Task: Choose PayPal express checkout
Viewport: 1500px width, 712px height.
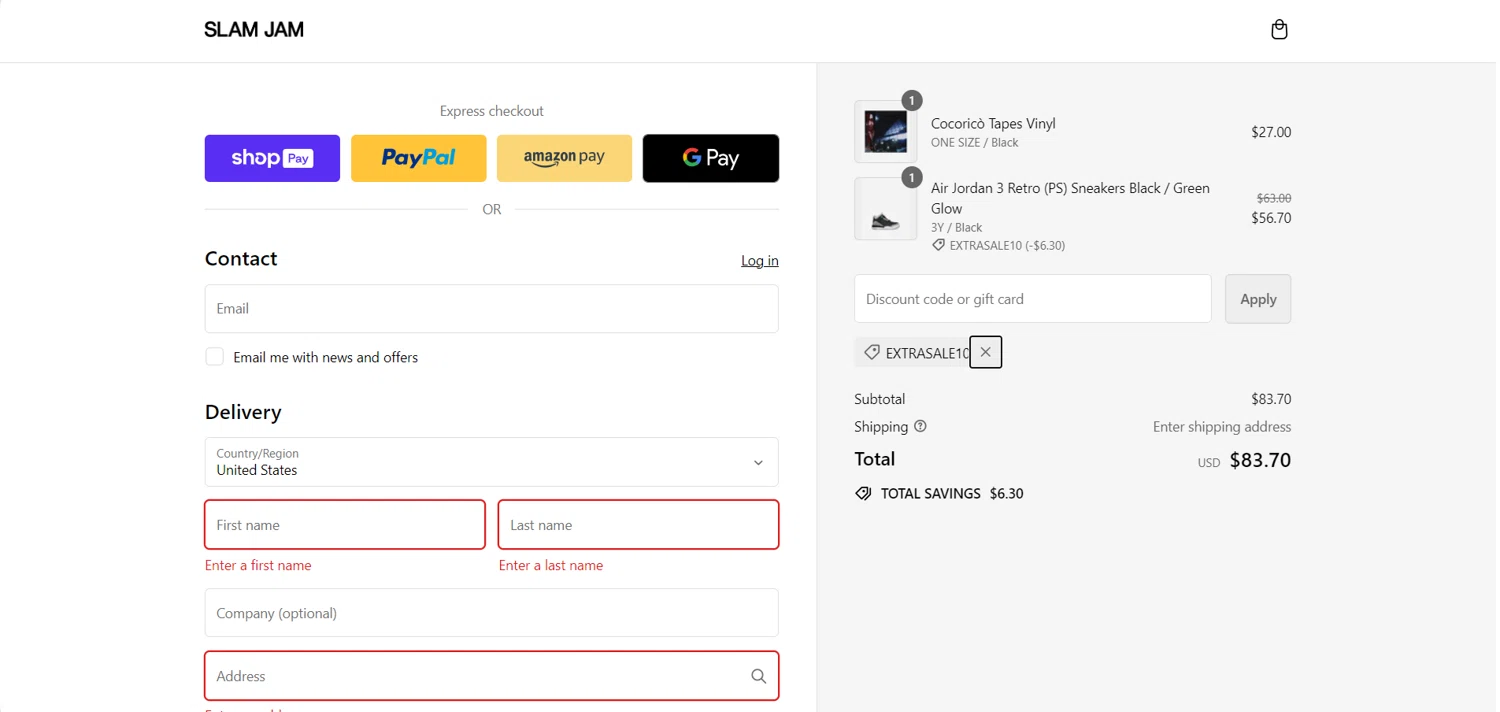Action: click(x=418, y=158)
